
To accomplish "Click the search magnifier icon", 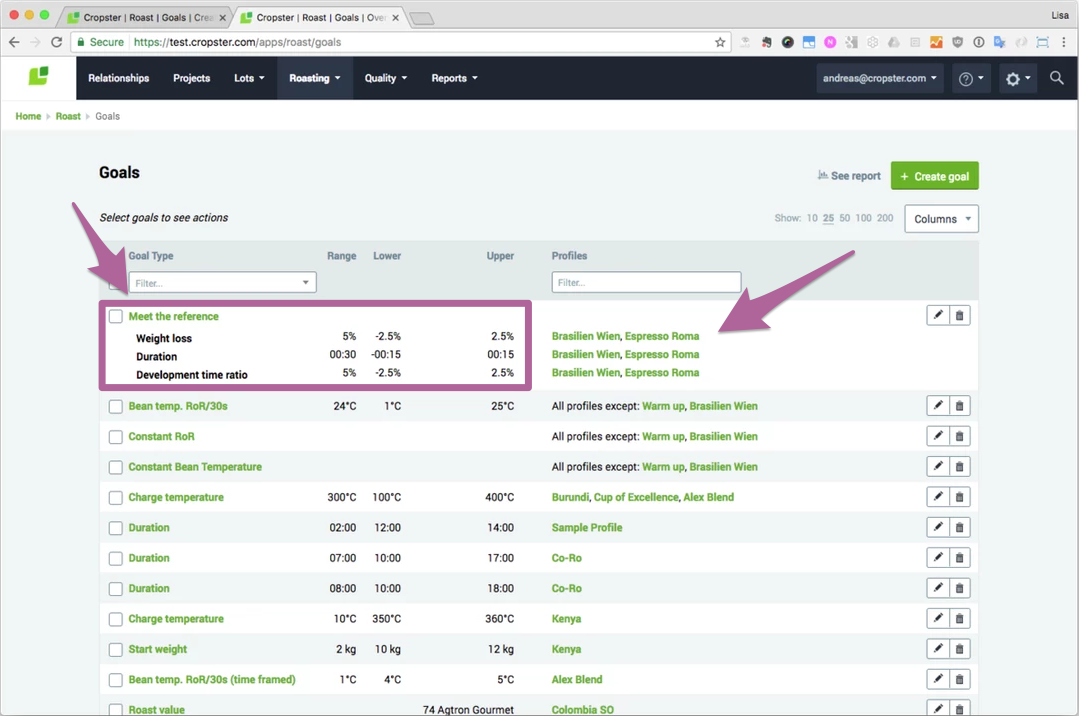I will coord(1056,78).
